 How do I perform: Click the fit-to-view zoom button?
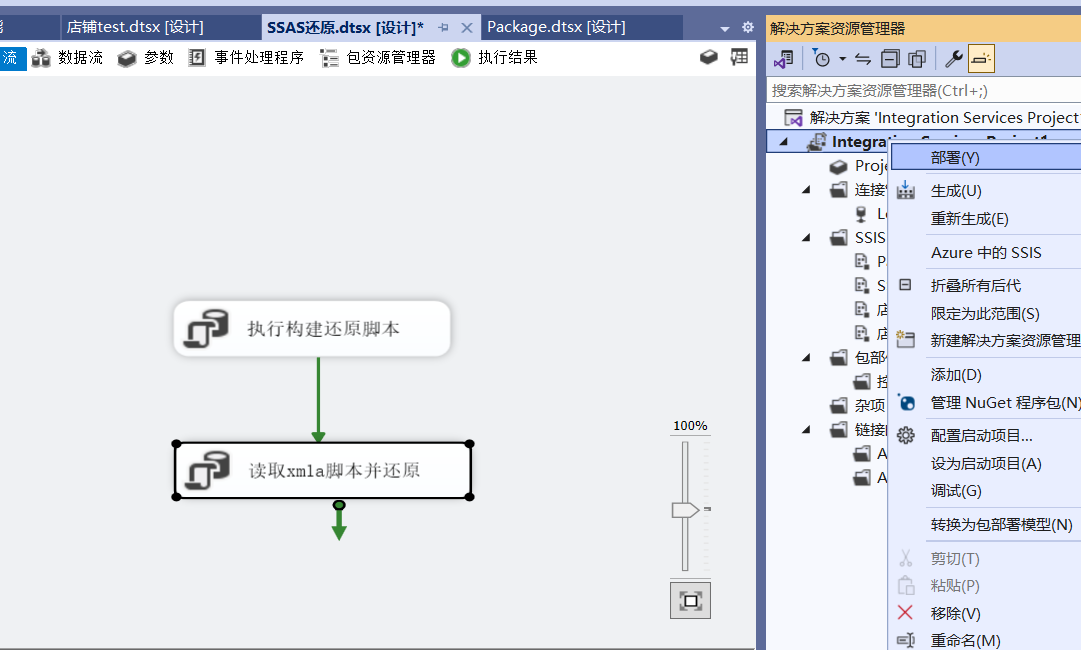tap(690, 600)
